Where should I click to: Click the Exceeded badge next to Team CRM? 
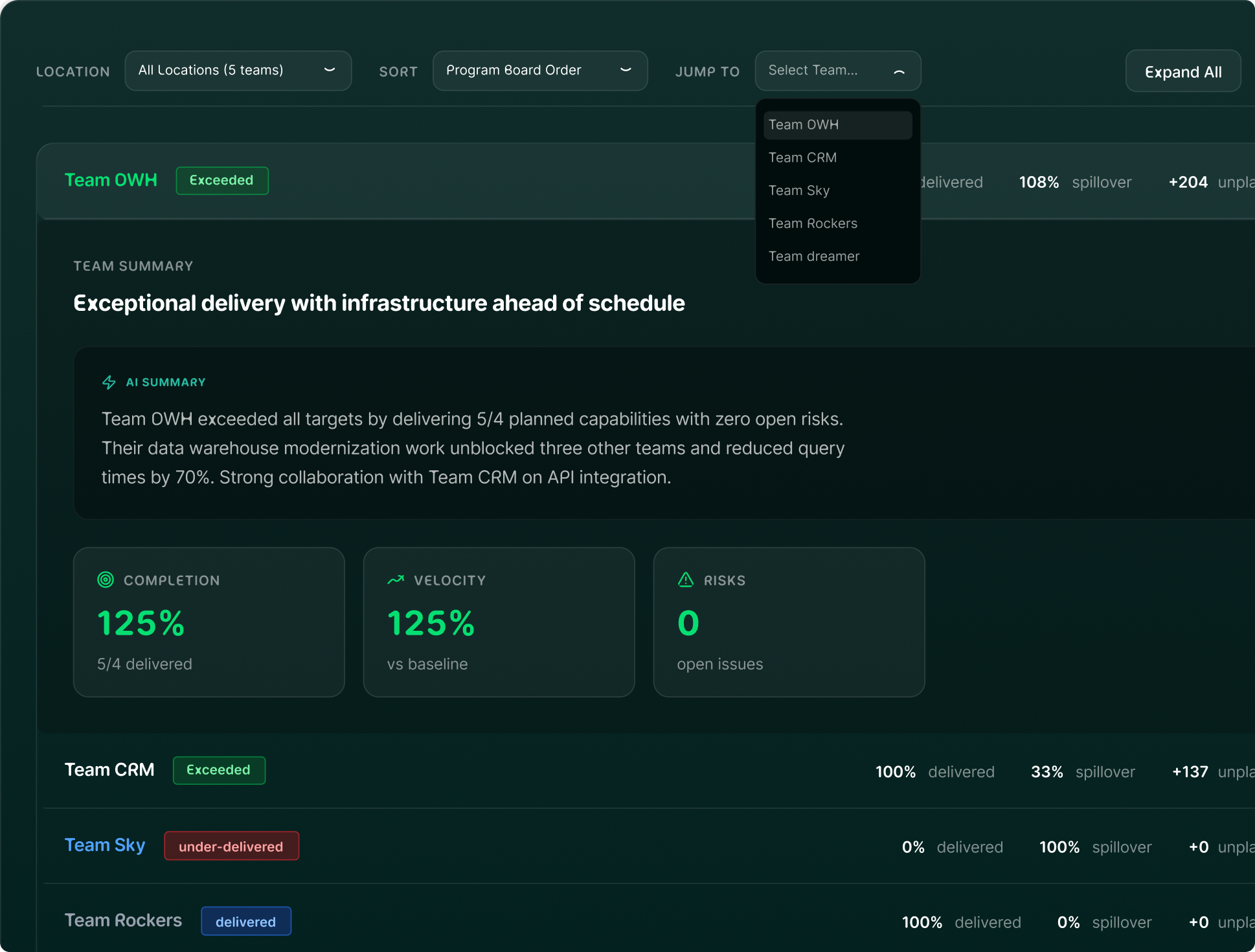[x=219, y=771]
